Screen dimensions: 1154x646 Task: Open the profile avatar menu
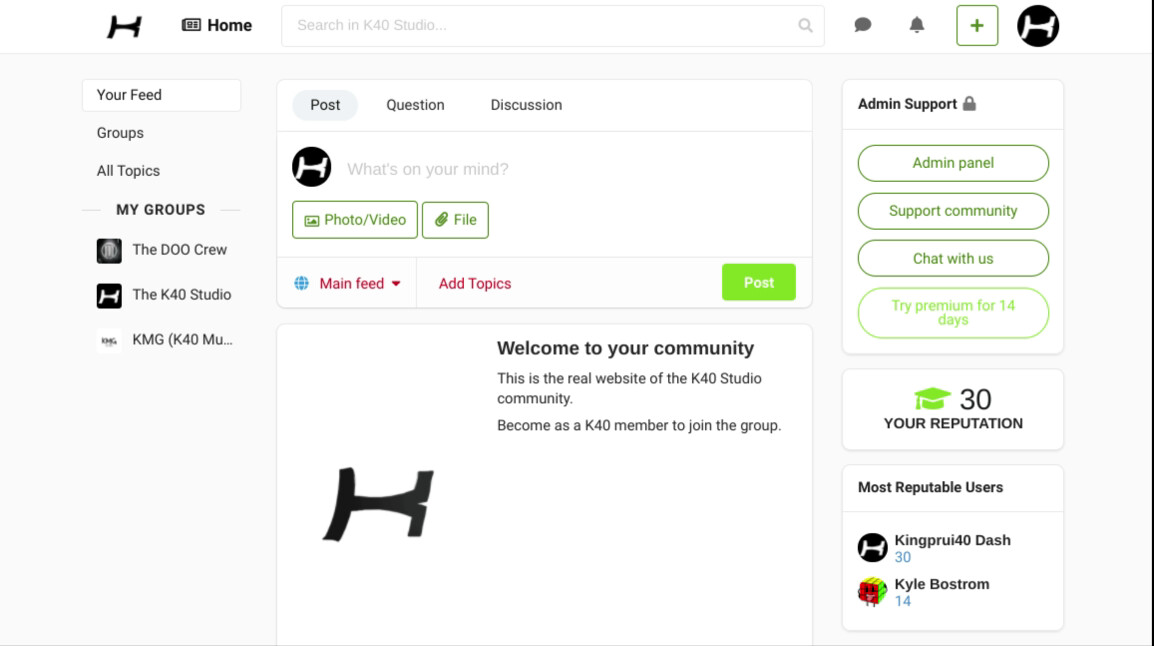pos(1037,26)
